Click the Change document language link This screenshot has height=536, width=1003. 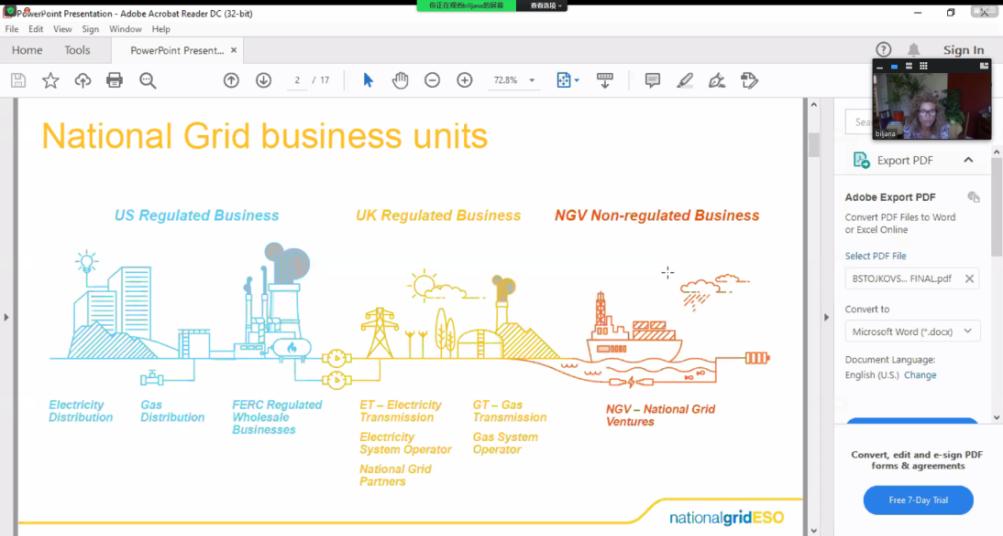coord(920,375)
